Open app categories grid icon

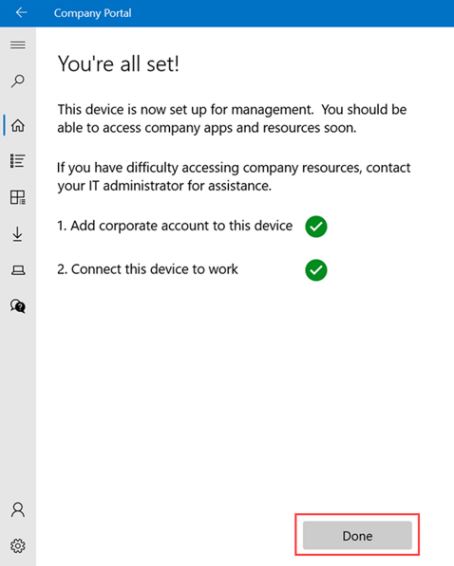tap(18, 197)
